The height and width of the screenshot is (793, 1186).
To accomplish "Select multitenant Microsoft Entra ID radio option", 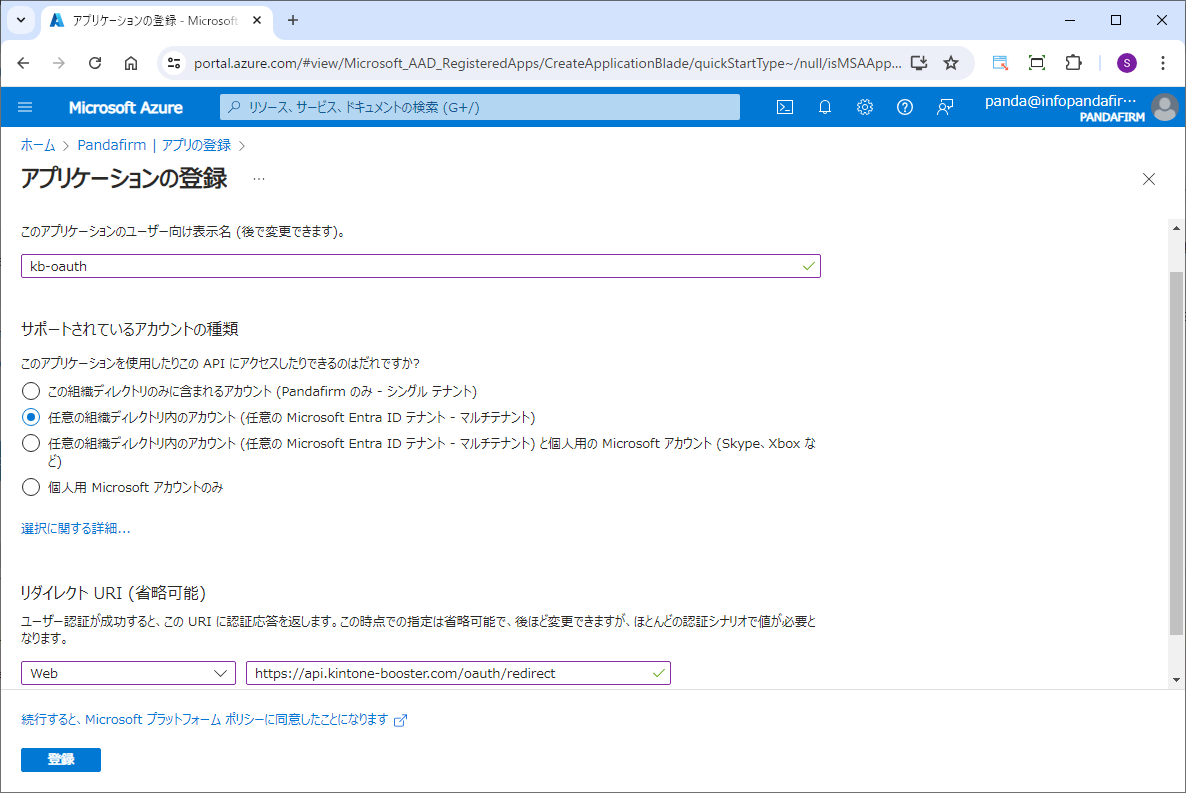I will [31, 417].
